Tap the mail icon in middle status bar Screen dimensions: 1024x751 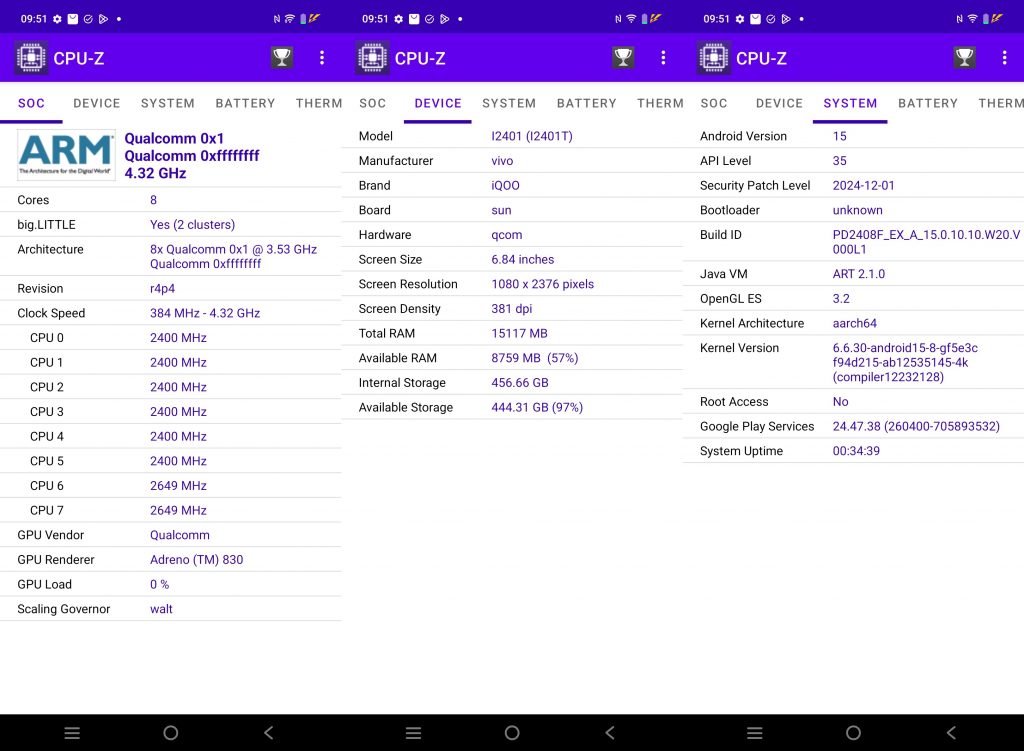coord(414,19)
